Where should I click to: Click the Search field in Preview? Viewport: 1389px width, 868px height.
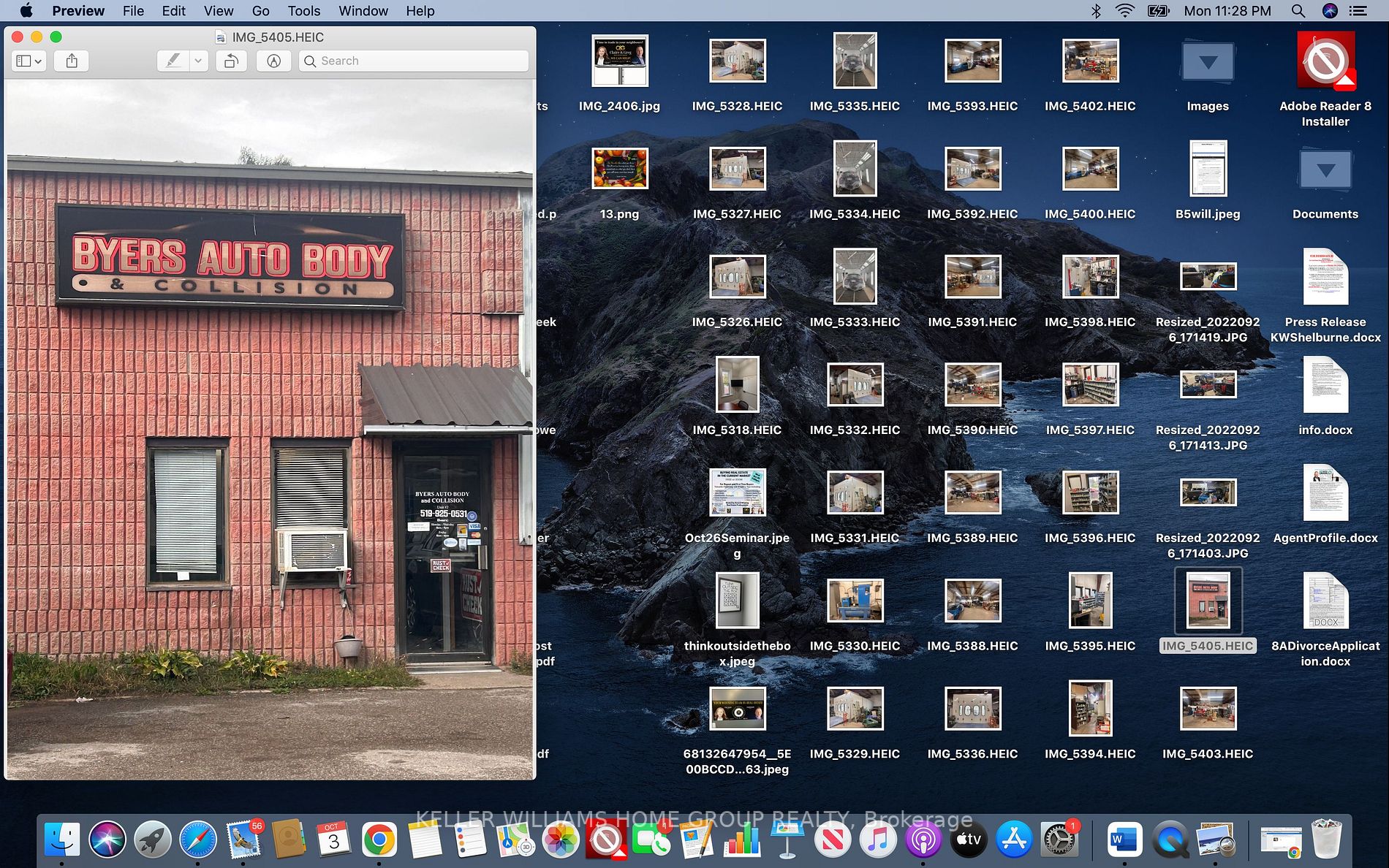tap(414, 61)
